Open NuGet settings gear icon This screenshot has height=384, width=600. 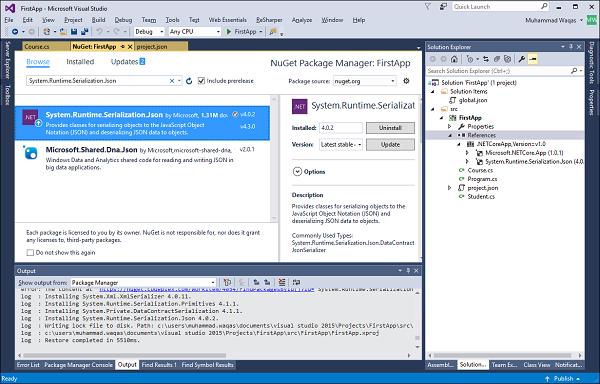tap(406, 81)
